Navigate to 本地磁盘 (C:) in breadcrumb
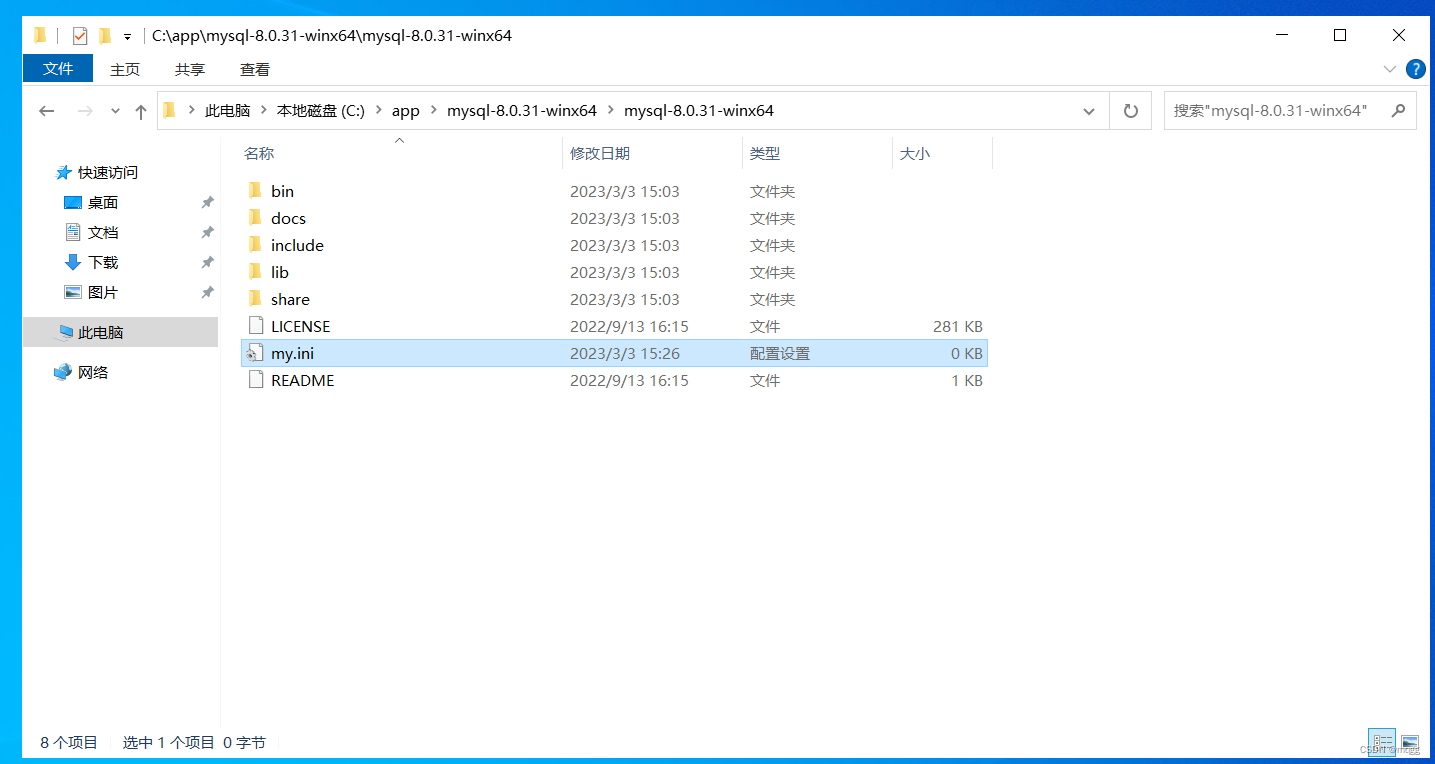Image resolution: width=1435 pixels, height=764 pixels. (321, 111)
